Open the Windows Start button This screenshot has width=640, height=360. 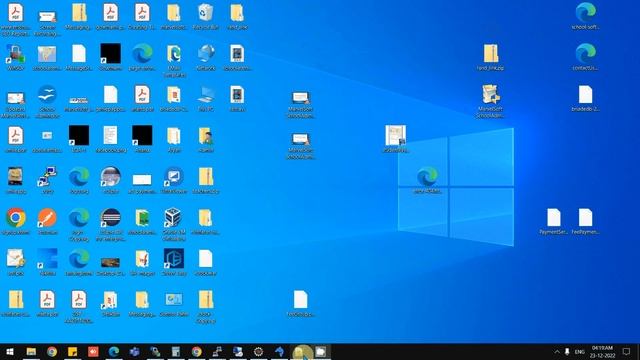(x=10, y=351)
